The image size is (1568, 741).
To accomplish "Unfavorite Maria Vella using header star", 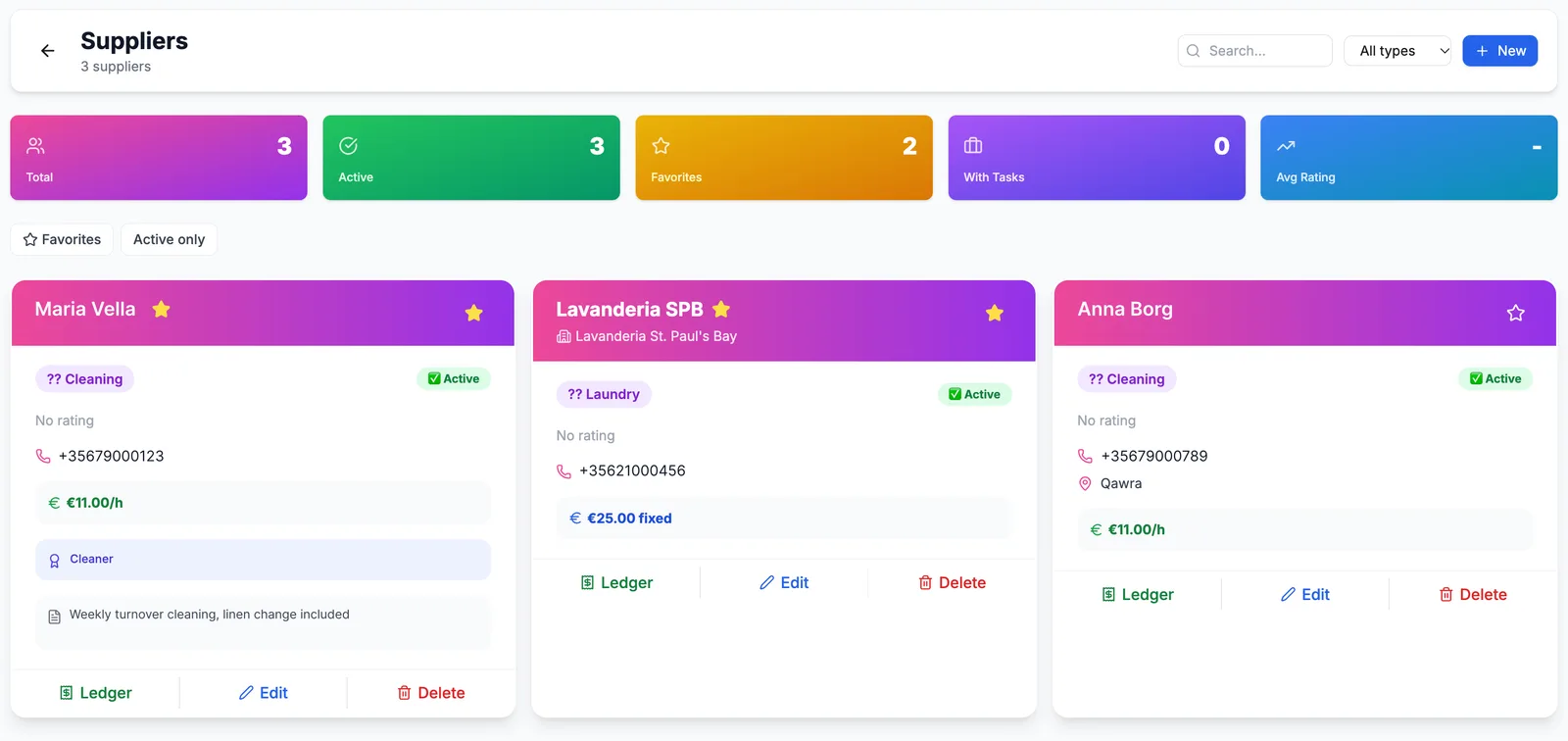I will tap(473, 313).
